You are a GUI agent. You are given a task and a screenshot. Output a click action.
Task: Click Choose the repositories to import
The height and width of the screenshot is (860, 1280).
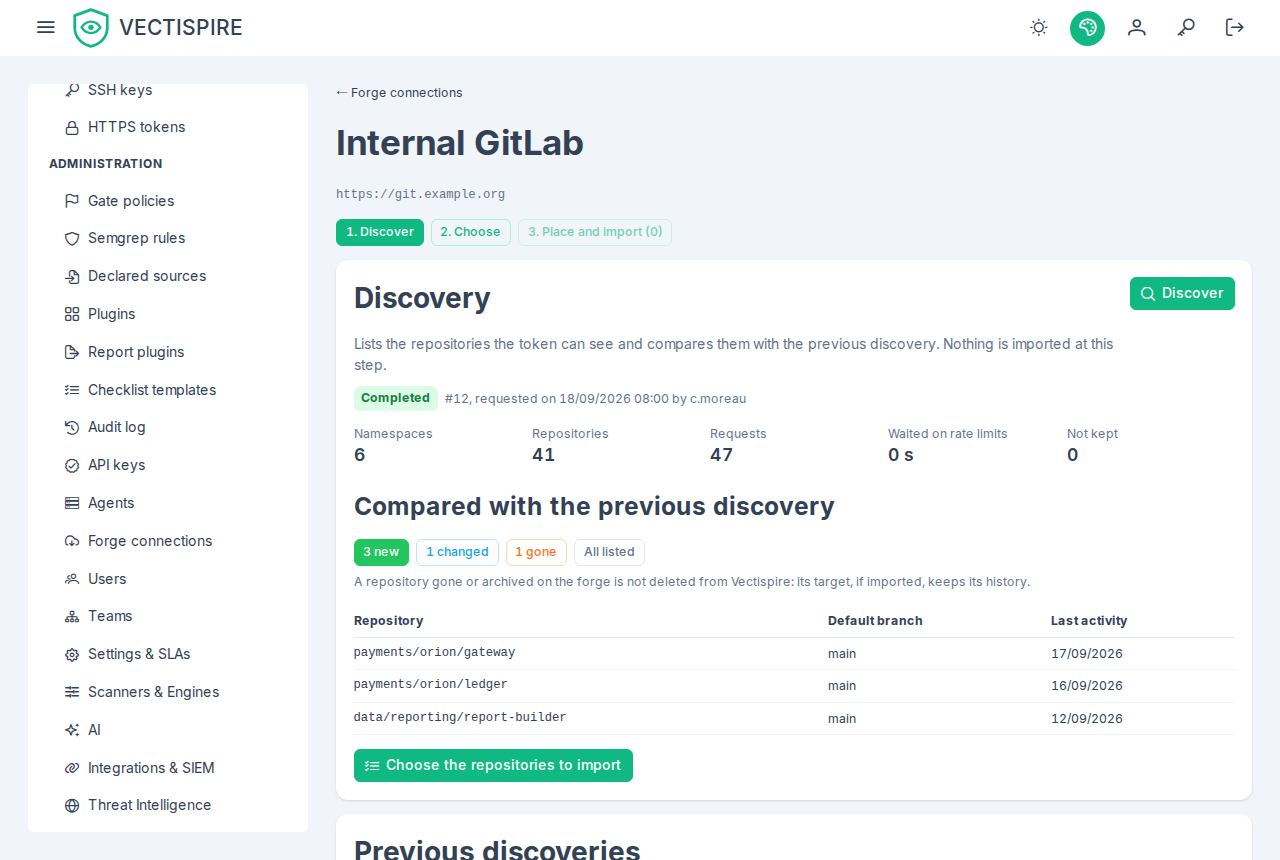493,765
